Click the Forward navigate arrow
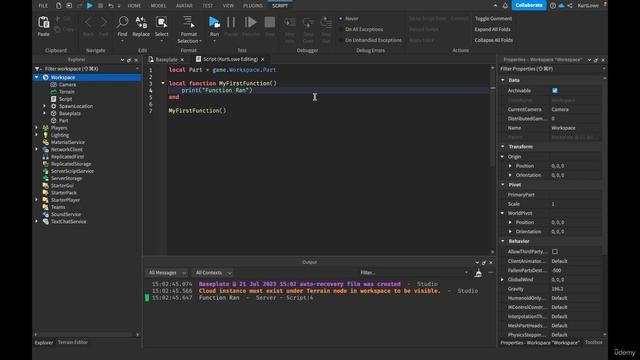Screen dimensions: 640x360 point(104,22)
